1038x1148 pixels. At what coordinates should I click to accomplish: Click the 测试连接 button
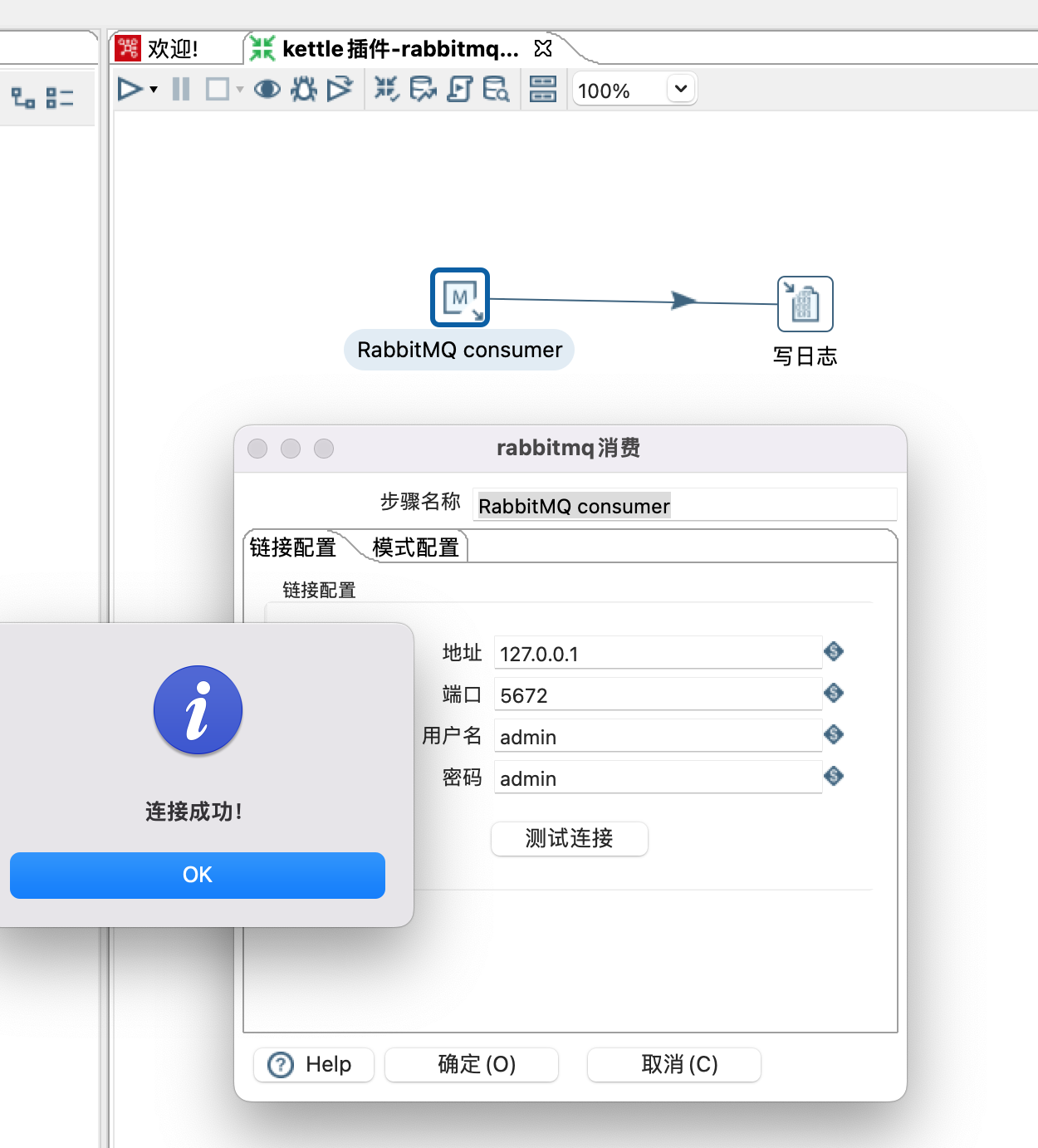click(x=570, y=838)
